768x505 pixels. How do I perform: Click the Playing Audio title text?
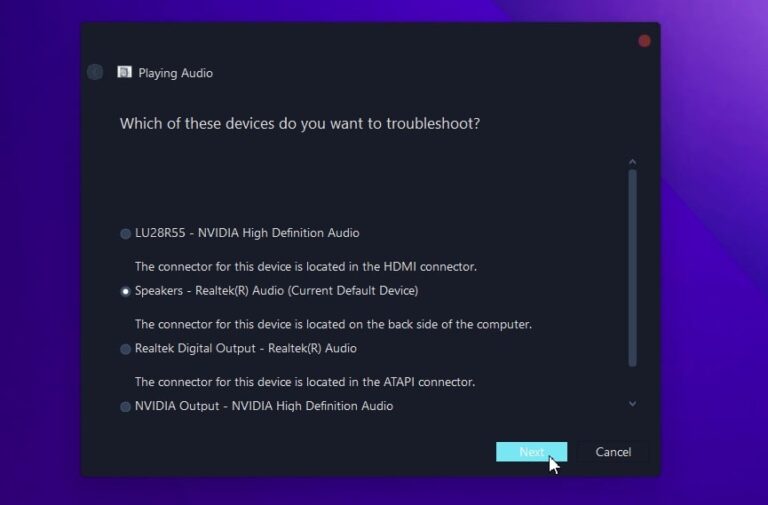pyautogui.click(x=175, y=73)
